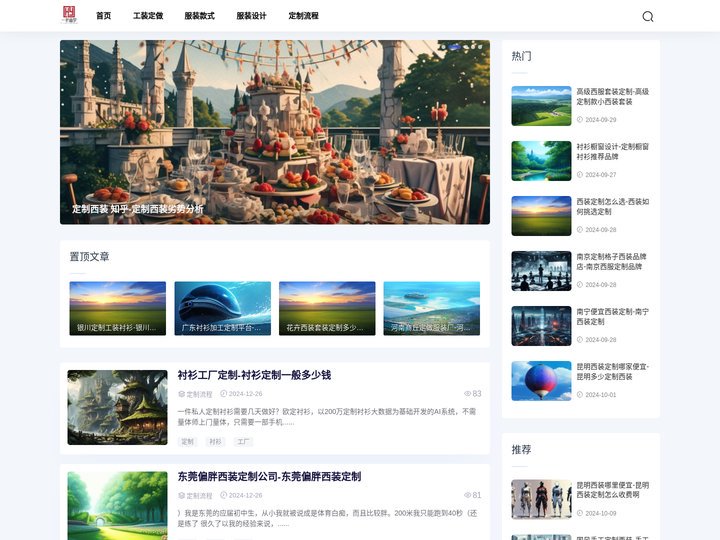Open the search magnifier icon
This screenshot has width=720, height=540.
pyautogui.click(x=647, y=17)
